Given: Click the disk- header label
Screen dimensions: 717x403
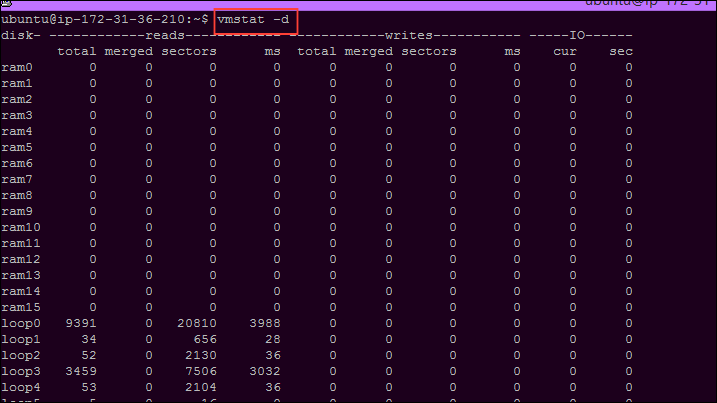Looking at the screenshot, I should point(20,35).
